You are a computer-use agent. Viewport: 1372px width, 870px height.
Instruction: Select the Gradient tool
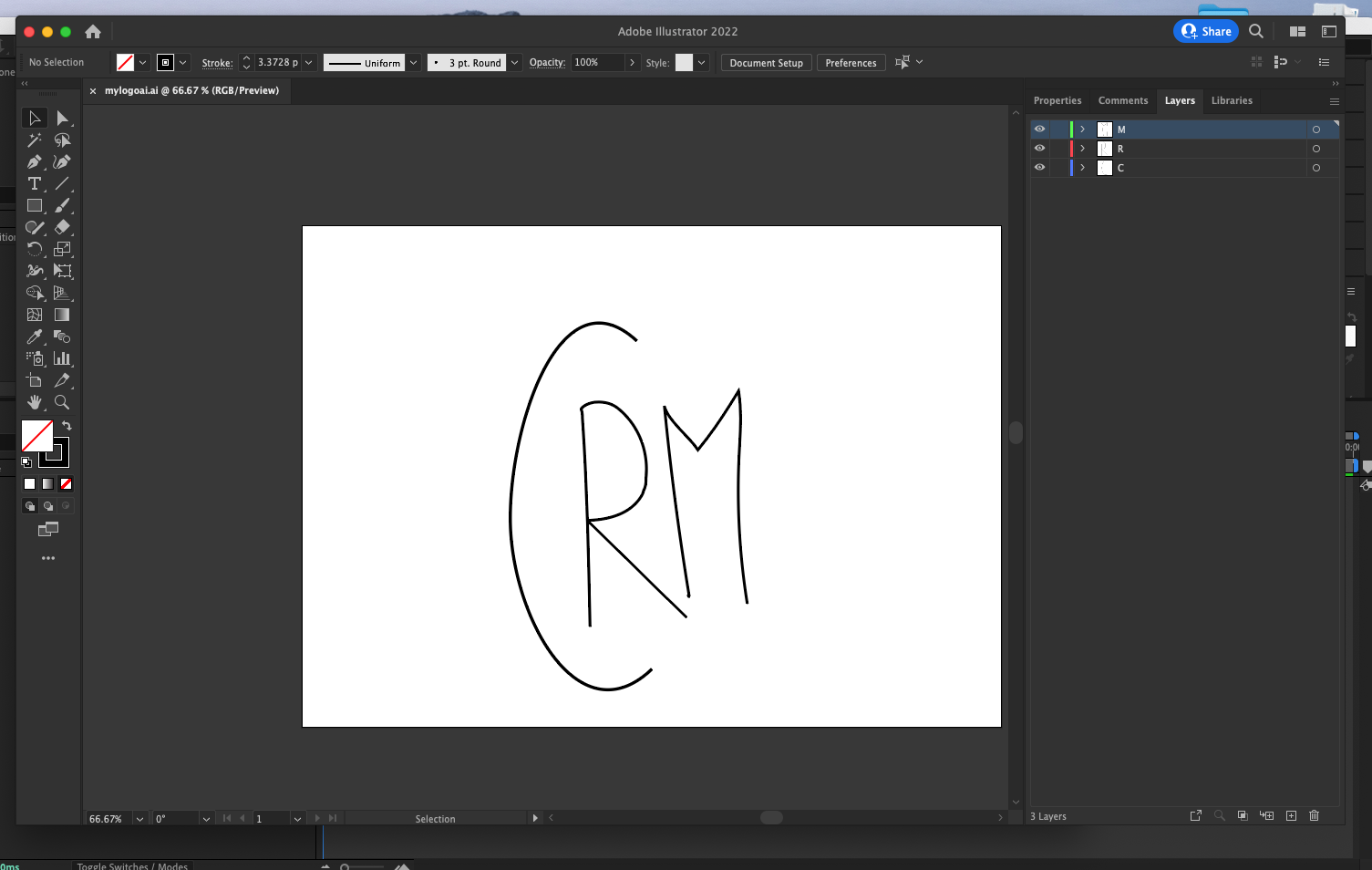tap(63, 315)
